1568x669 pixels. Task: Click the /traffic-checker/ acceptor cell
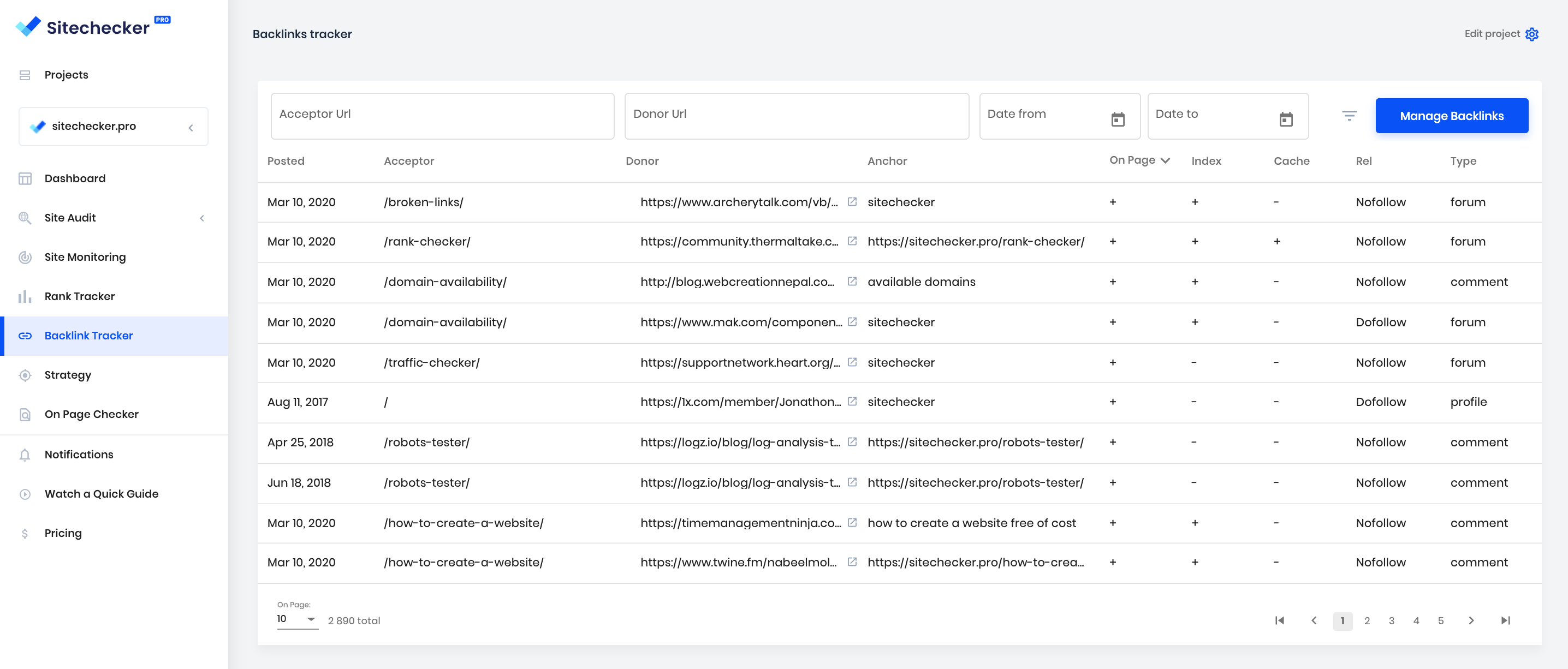(x=431, y=362)
